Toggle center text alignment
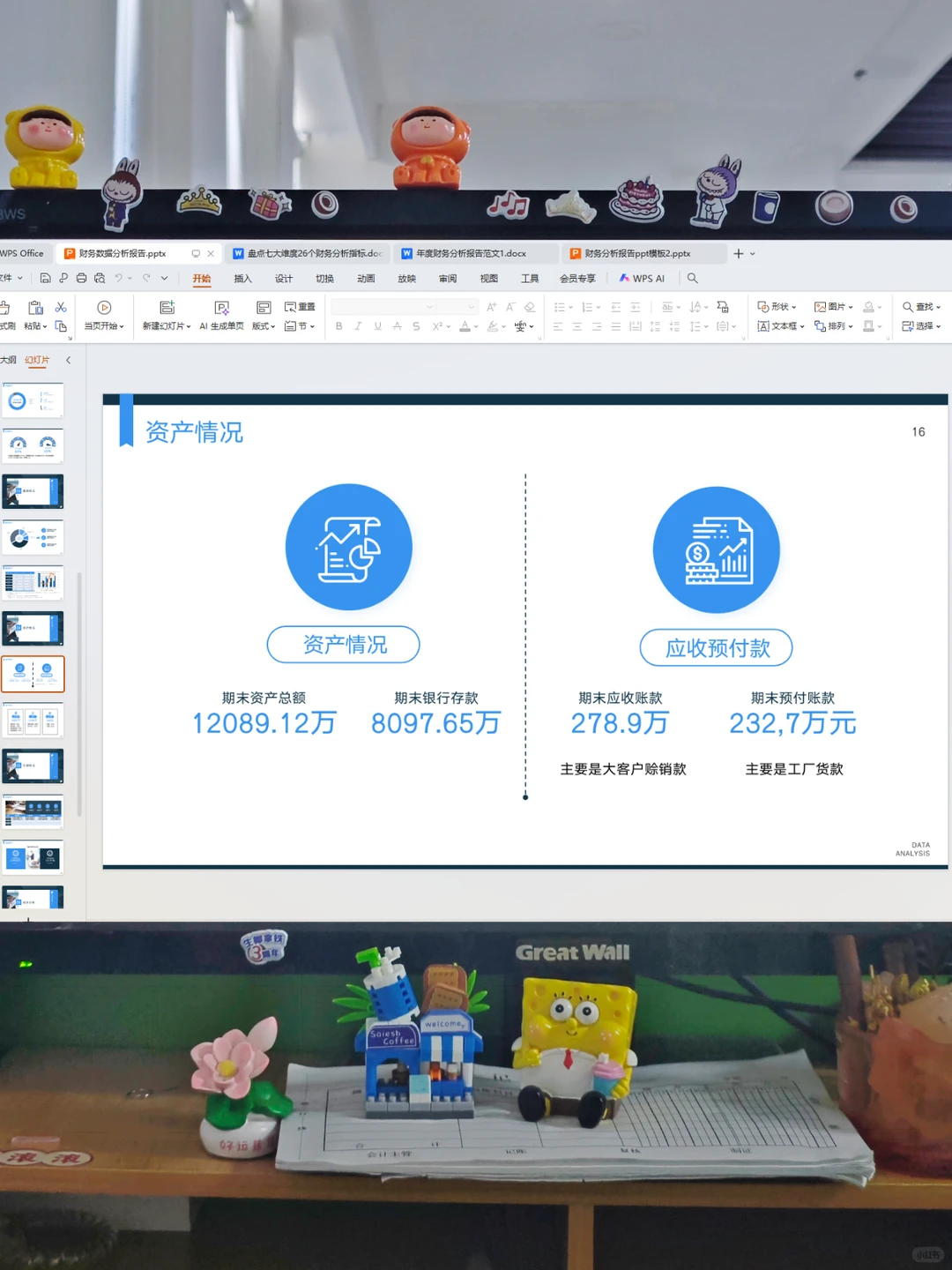The image size is (952, 1270). (x=577, y=326)
